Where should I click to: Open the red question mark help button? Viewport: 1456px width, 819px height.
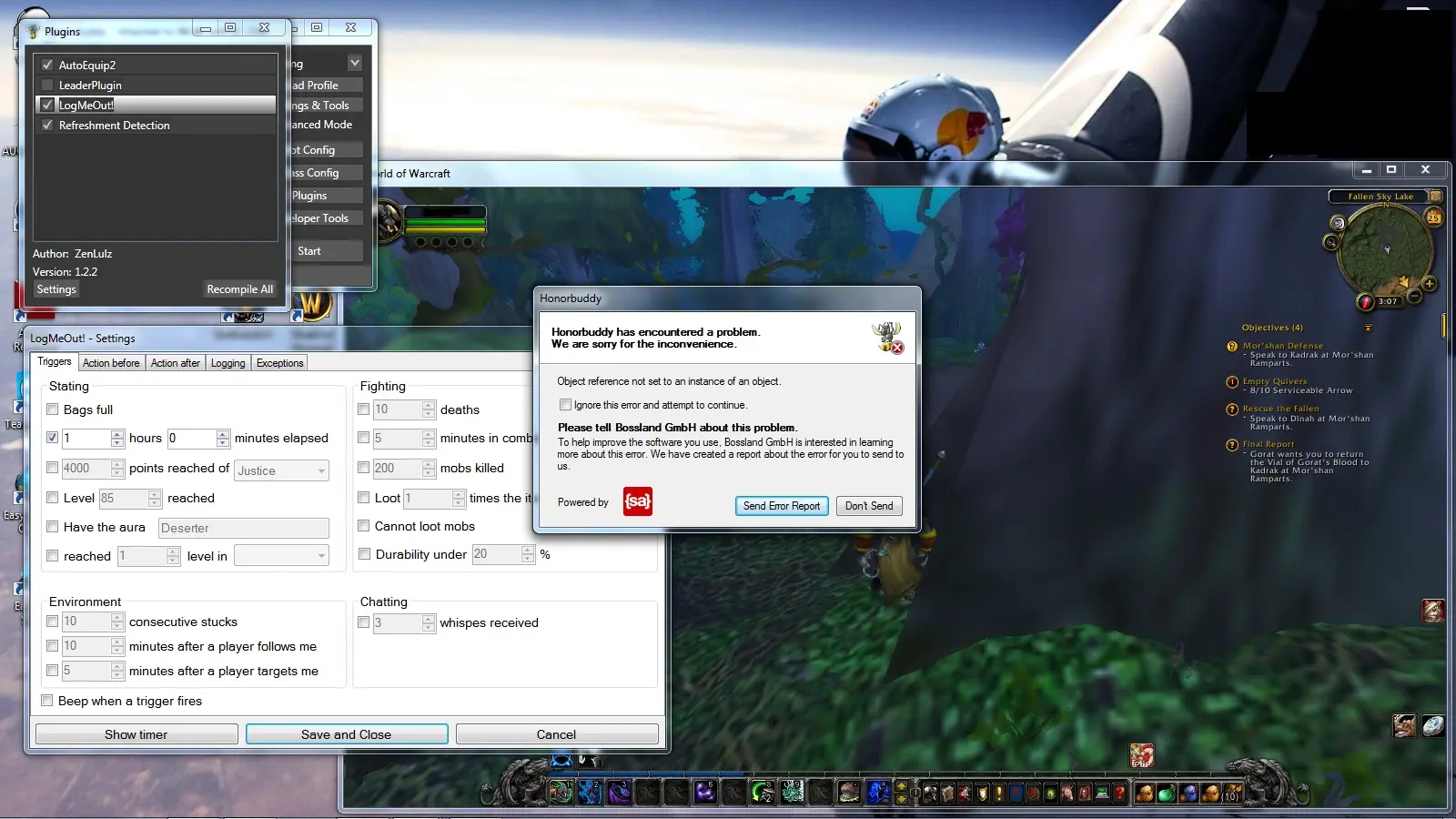[1119, 794]
